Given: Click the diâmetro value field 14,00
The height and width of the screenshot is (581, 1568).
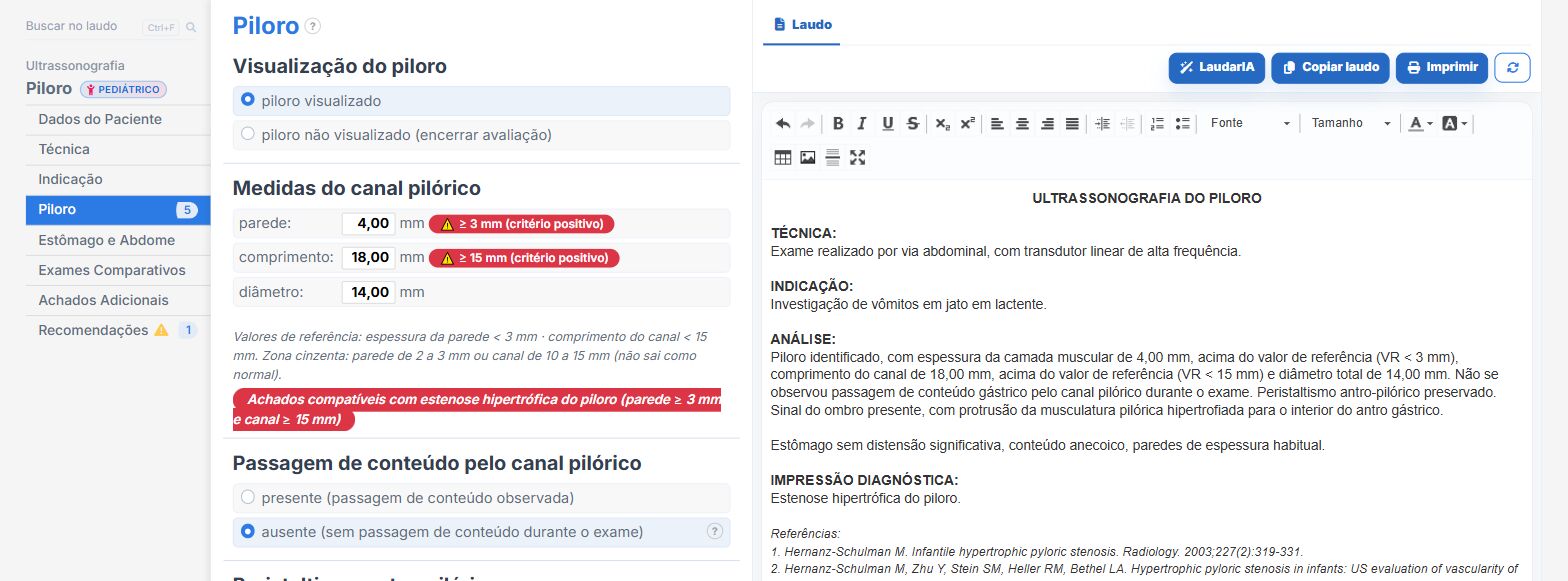Looking at the screenshot, I should click(368, 292).
